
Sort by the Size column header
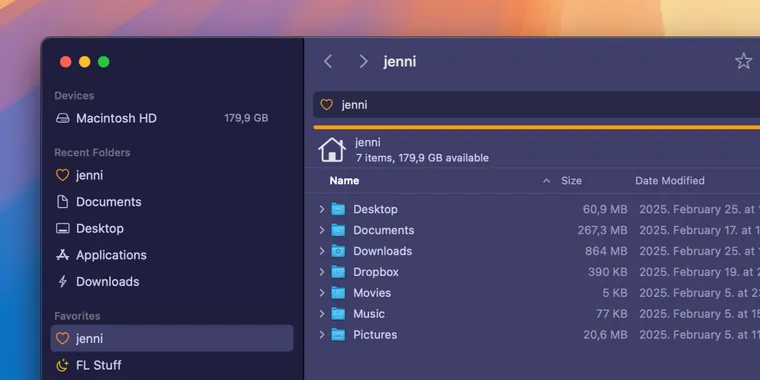[571, 181]
